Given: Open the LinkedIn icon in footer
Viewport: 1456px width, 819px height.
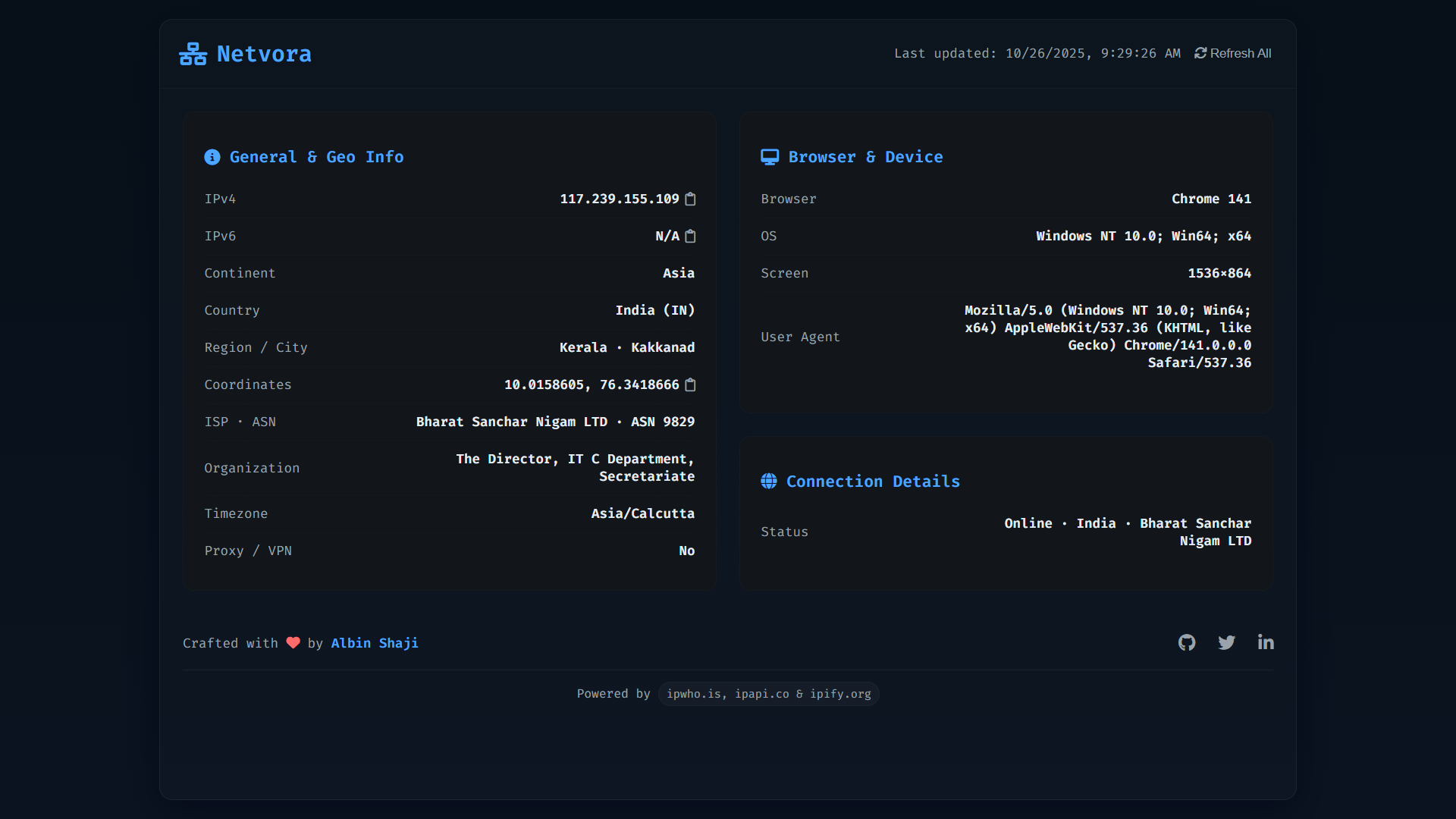Looking at the screenshot, I should click(x=1266, y=642).
